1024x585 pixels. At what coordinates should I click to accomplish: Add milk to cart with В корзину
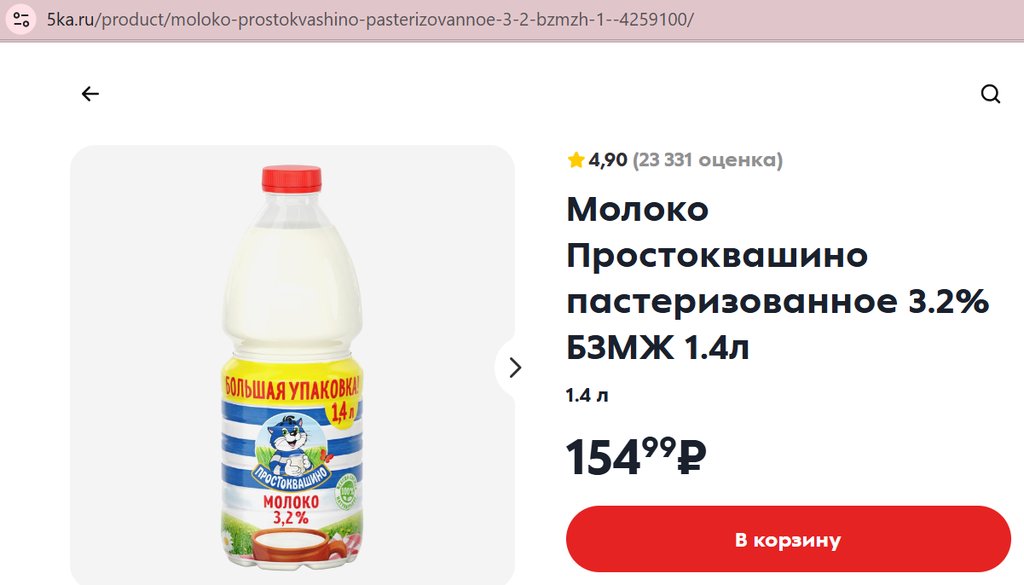point(788,540)
